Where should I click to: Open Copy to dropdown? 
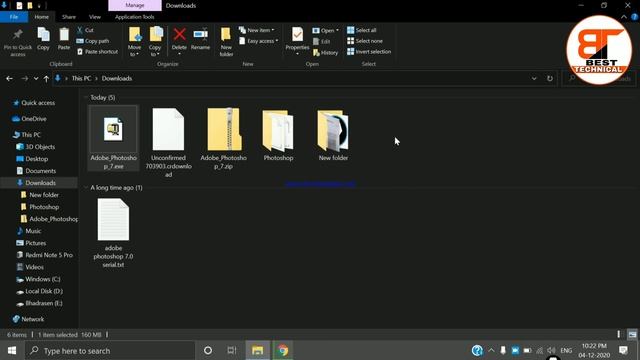155,42
